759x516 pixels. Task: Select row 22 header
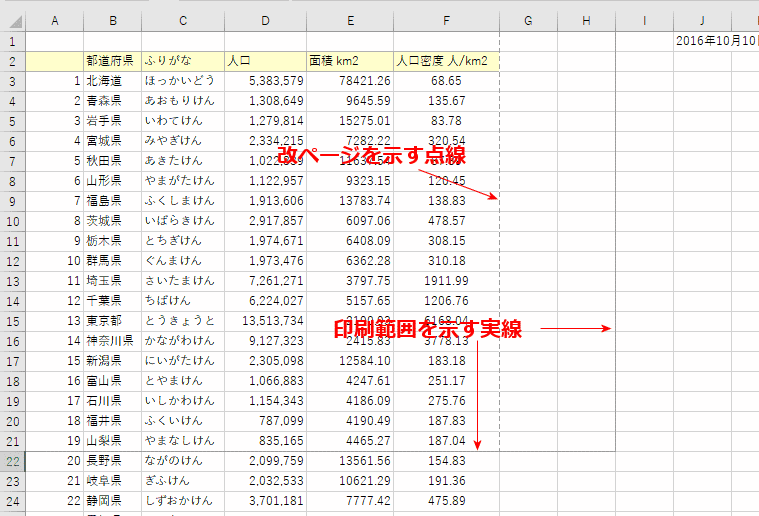pos(12,461)
